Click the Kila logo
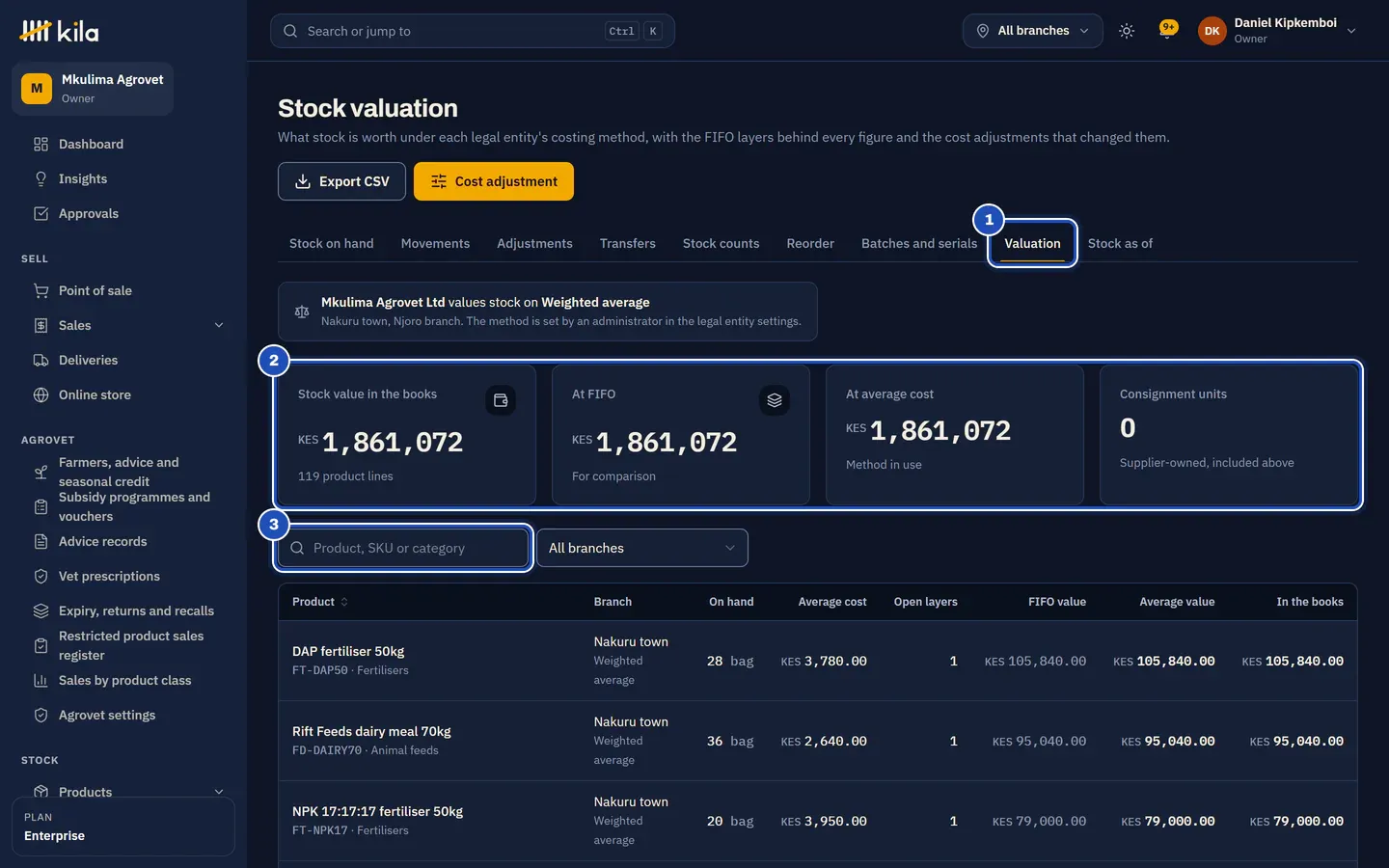 [59, 31]
